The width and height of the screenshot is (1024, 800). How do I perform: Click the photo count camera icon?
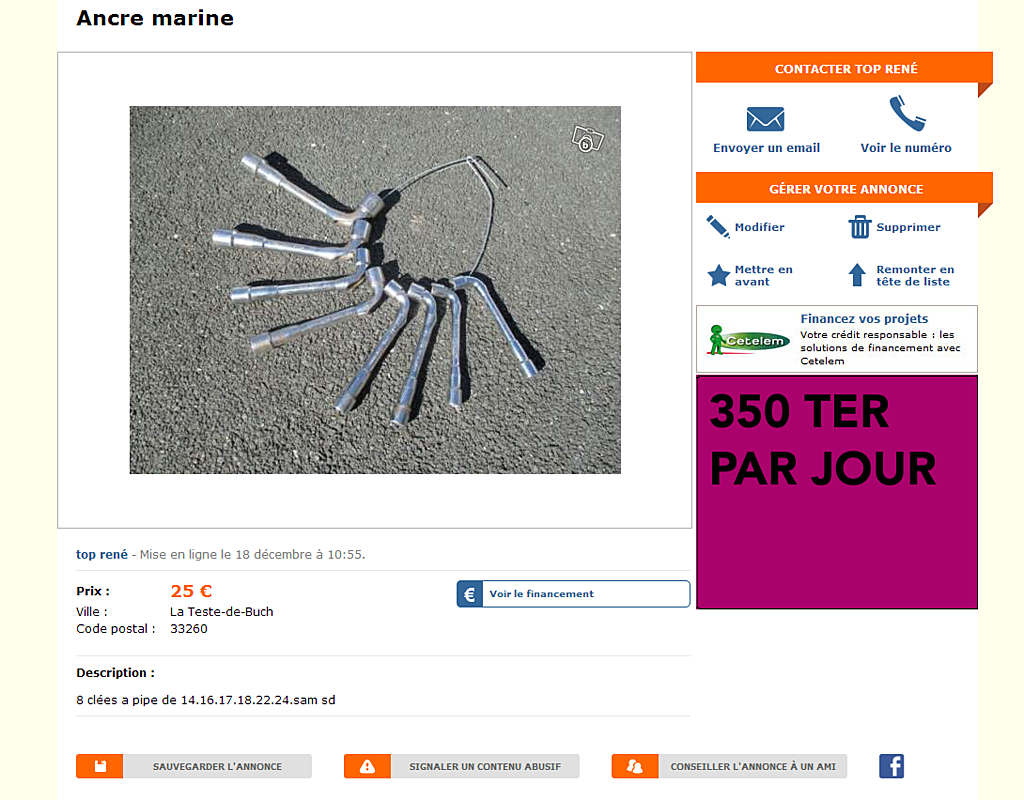coord(587,139)
